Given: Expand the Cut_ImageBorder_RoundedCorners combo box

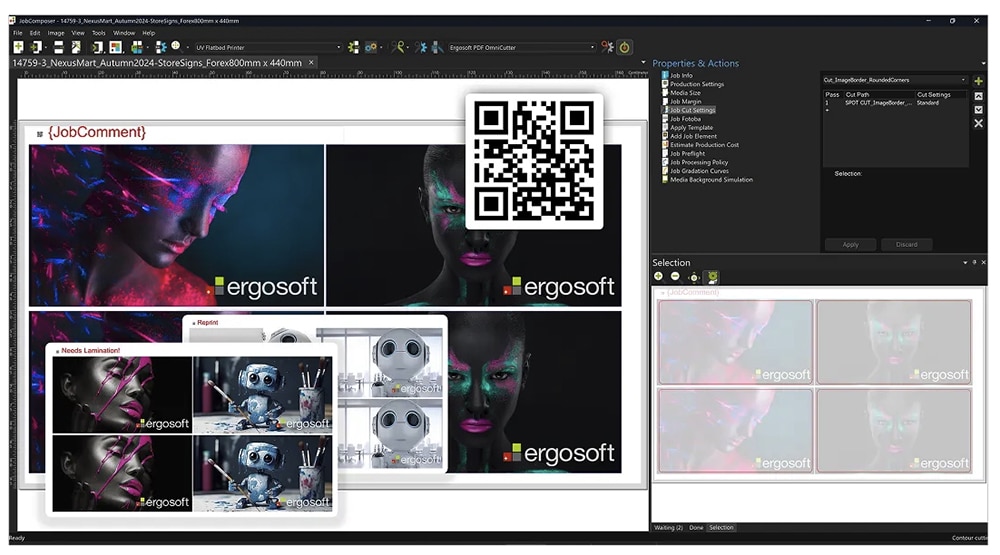Looking at the screenshot, I should pos(963,80).
